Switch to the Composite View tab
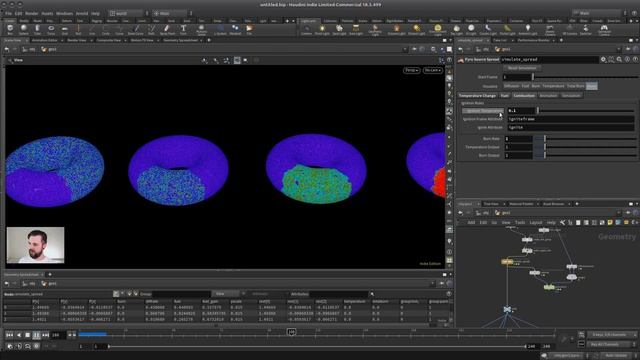This screenshot has width=640, height=360. [109, 40]
